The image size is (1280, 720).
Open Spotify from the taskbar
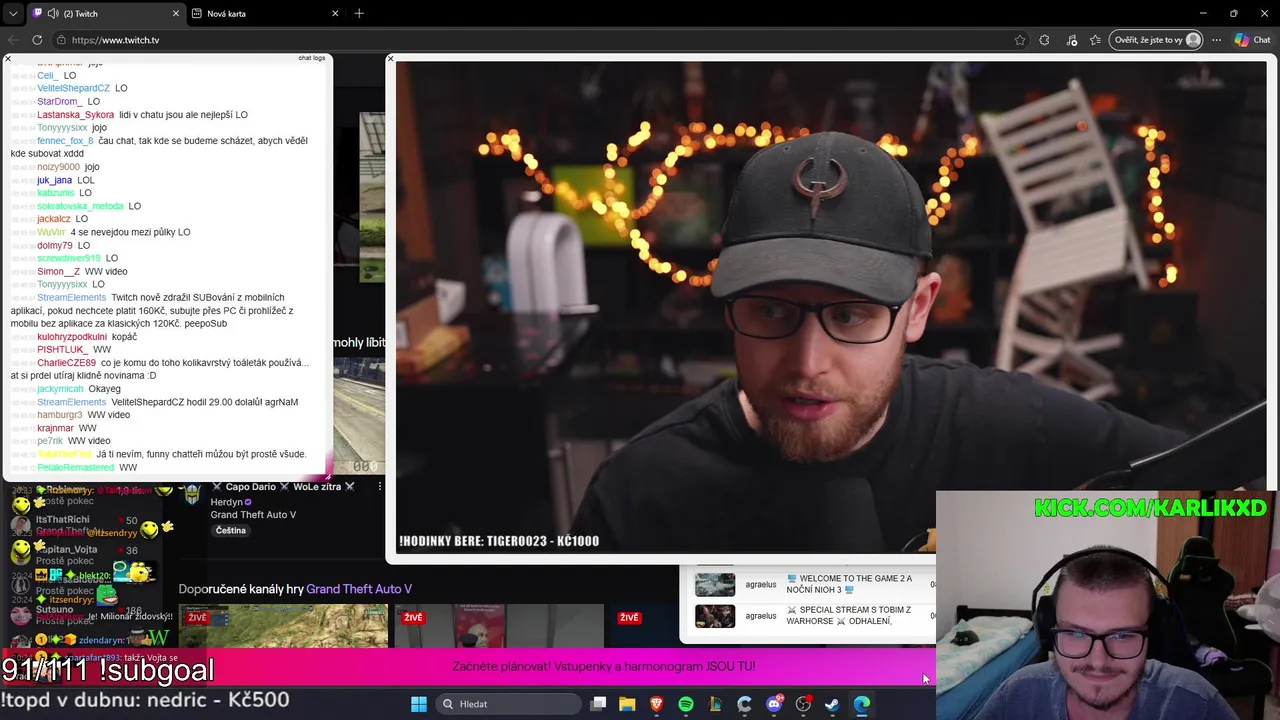point(686,704)
